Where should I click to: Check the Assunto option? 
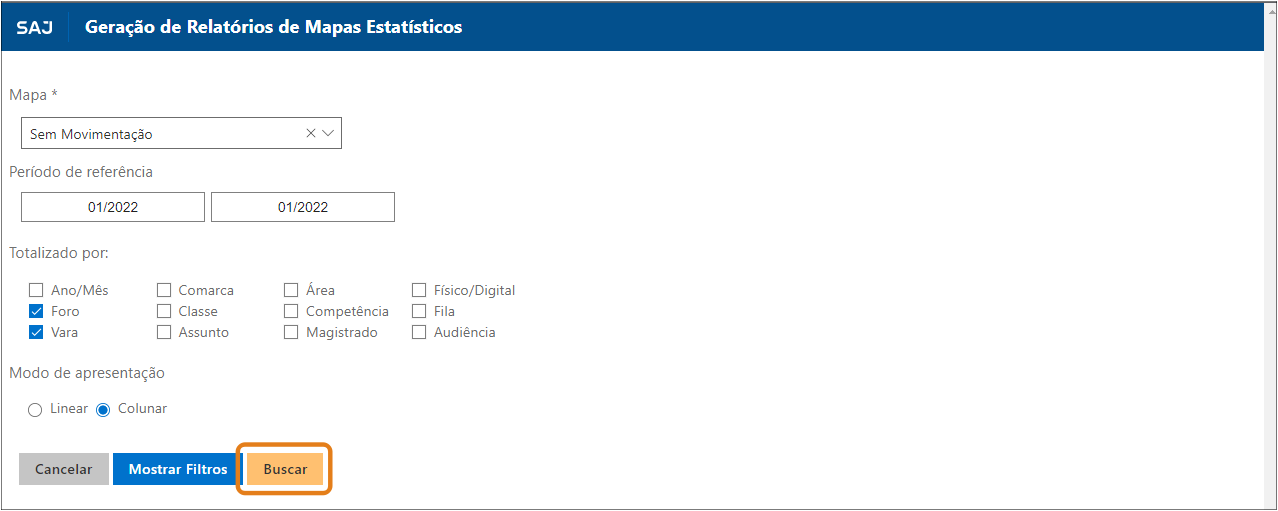pos(164,332)
